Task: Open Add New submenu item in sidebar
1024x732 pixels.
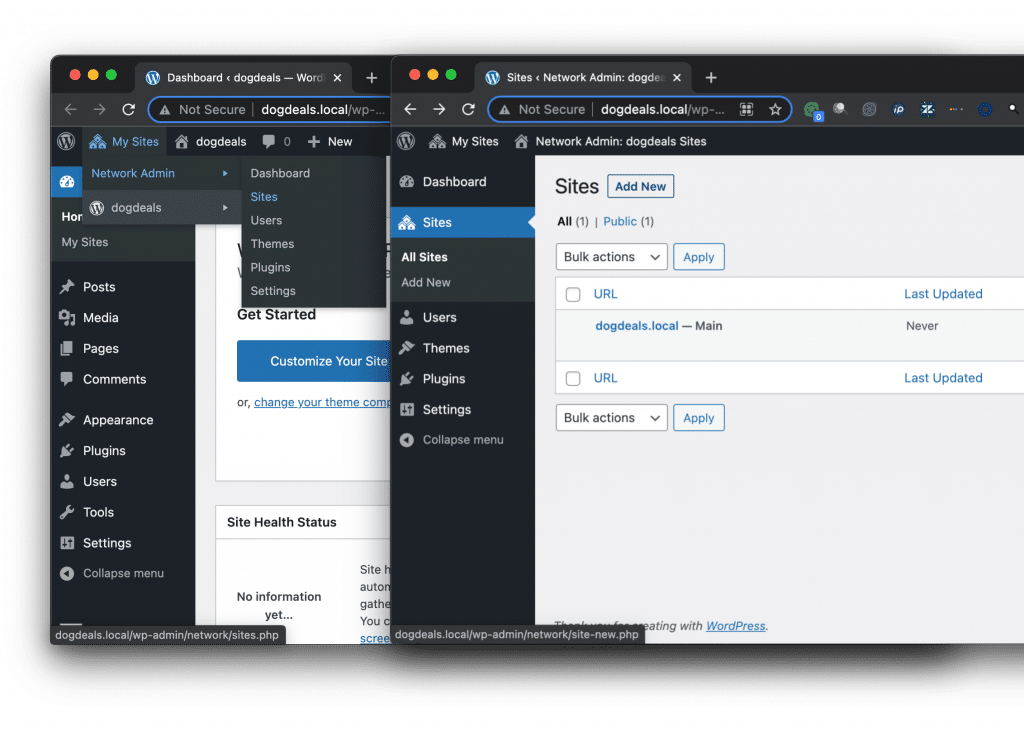Action: pos(426,283)
